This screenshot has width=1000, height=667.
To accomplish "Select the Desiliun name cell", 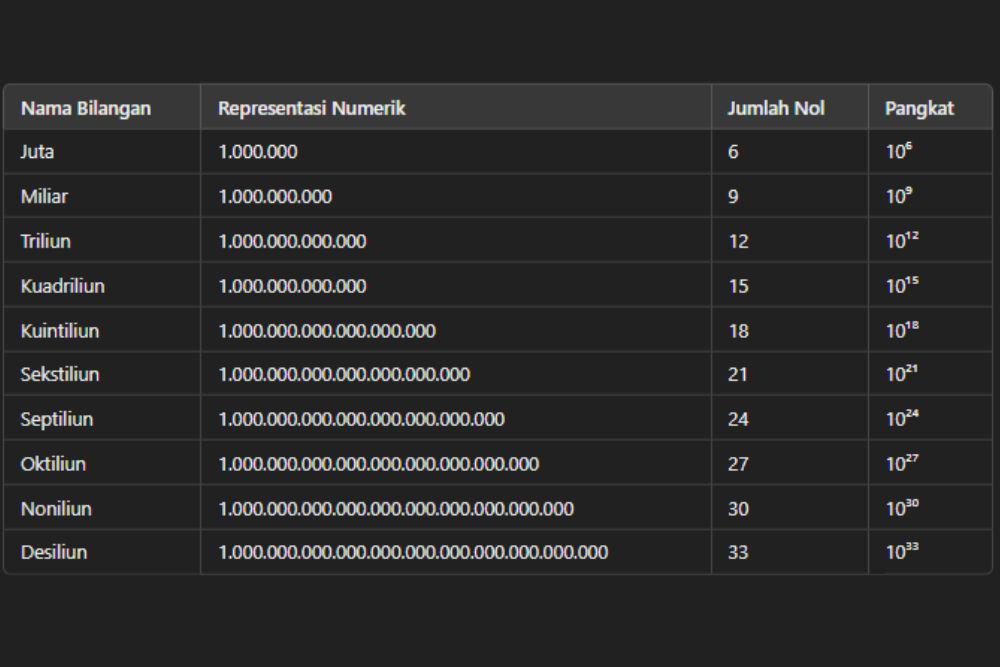I will [x=54, y=552].
